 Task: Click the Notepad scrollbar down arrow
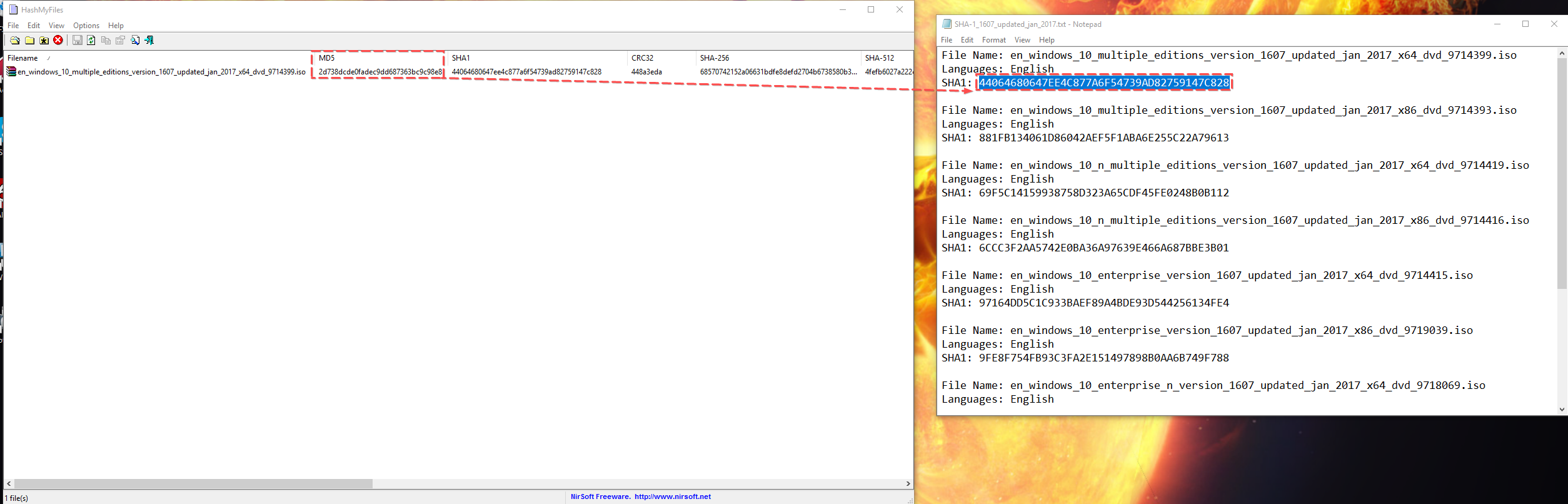click(1562, 410)
